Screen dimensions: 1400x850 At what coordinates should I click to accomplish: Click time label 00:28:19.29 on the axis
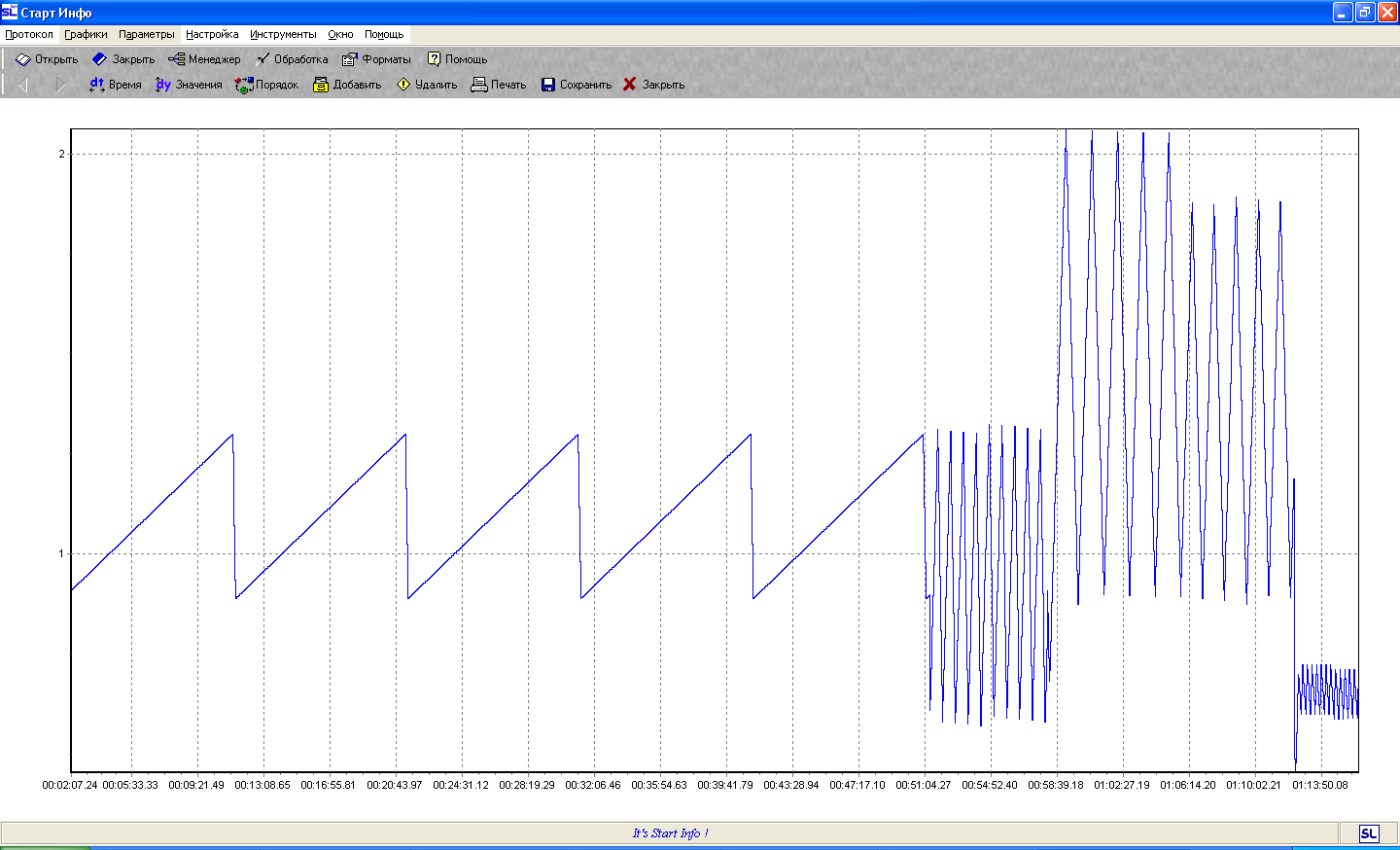point(527,785)
